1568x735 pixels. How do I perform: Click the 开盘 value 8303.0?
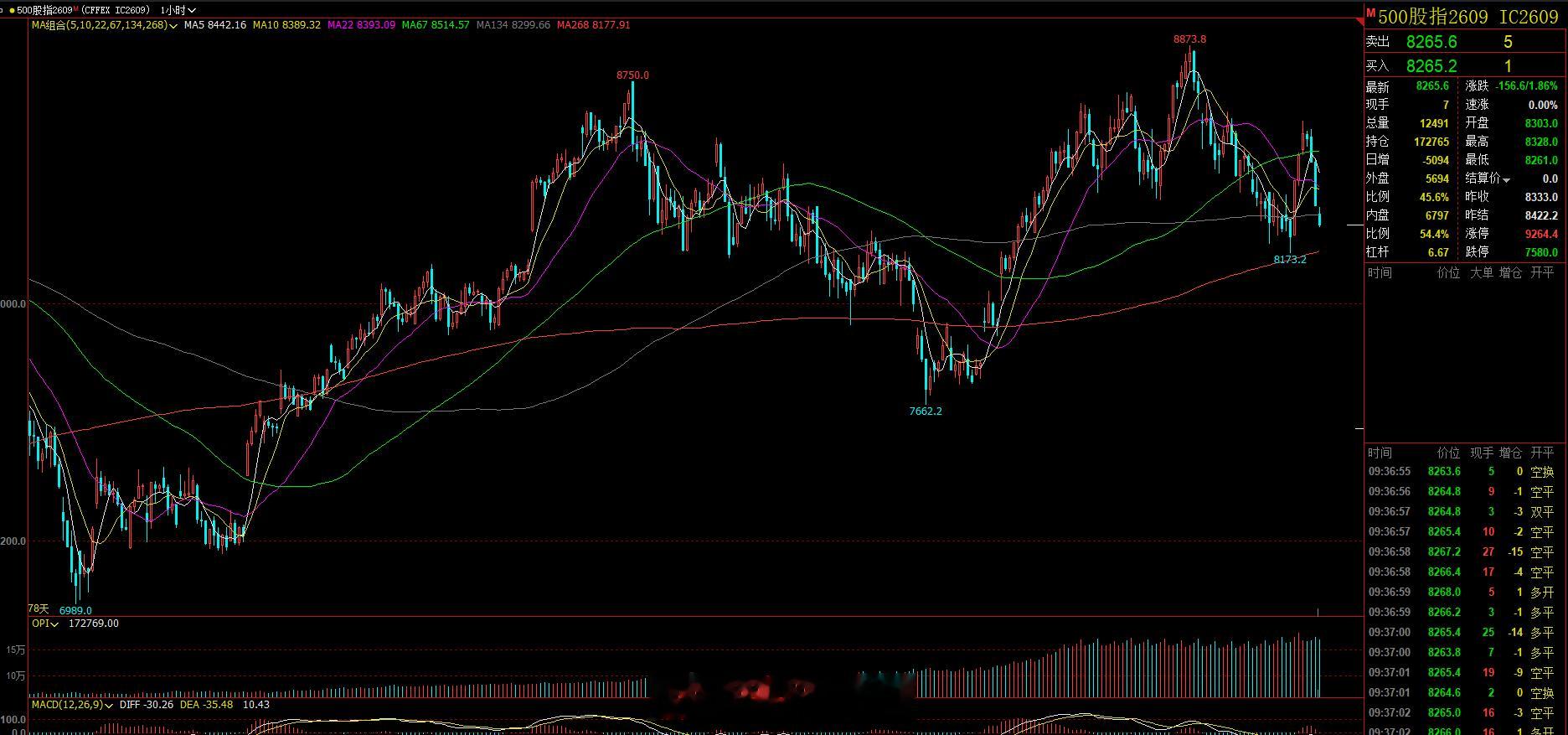tap(1542, 123)
